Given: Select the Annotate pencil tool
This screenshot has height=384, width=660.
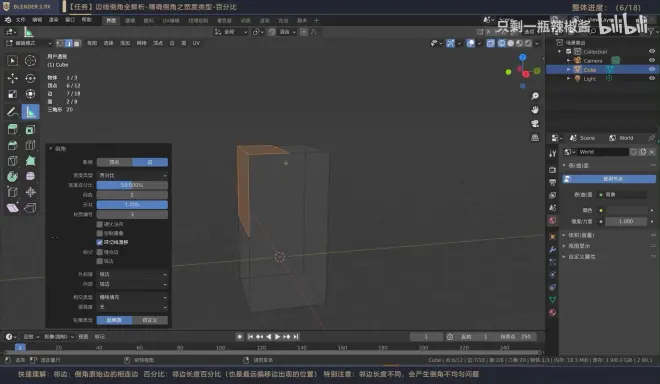Looking at the screenshot, I should (x=12, y=112).
